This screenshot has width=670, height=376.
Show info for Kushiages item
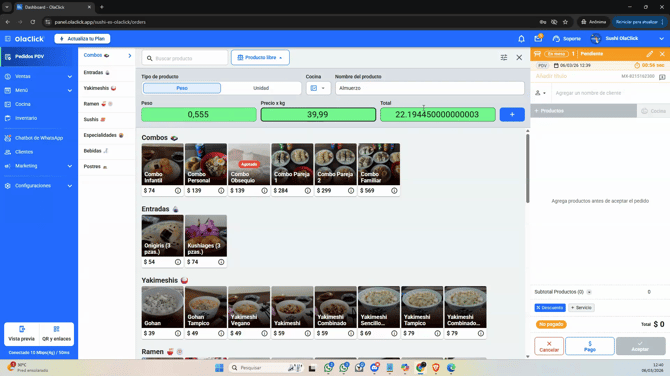[x=221, y=262]
